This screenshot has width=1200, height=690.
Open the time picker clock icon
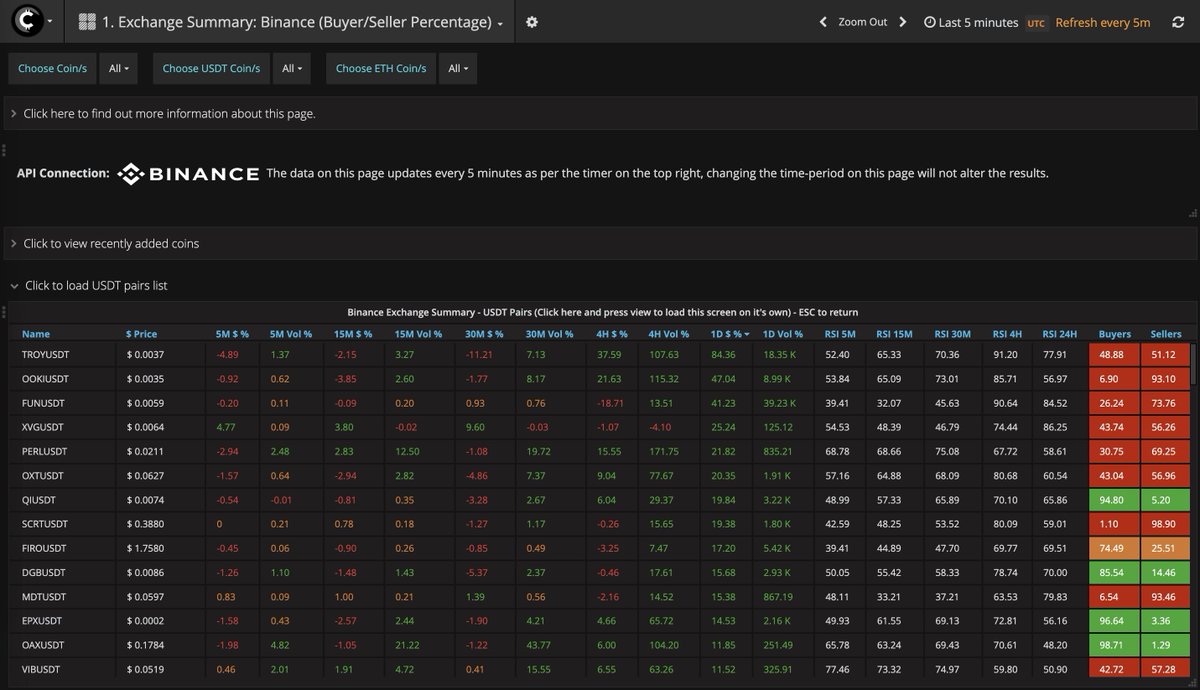click(x=929, y=22)
